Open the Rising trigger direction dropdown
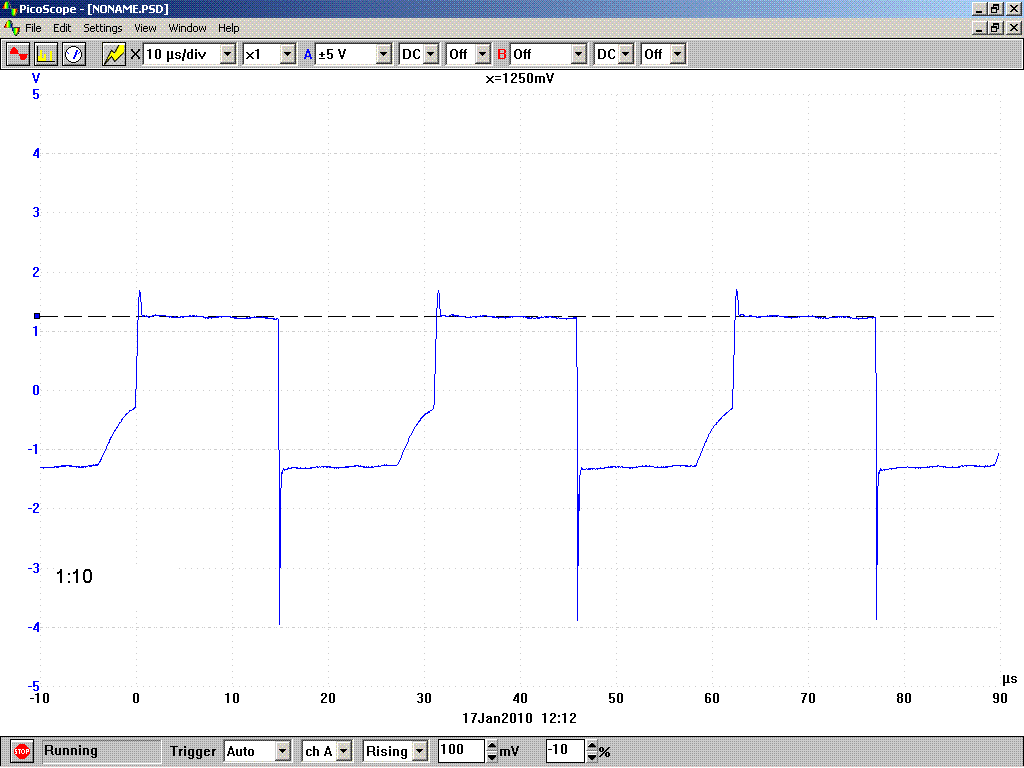Image resolution: width=1024 pixels, height=768 pixels. point(420,752)
